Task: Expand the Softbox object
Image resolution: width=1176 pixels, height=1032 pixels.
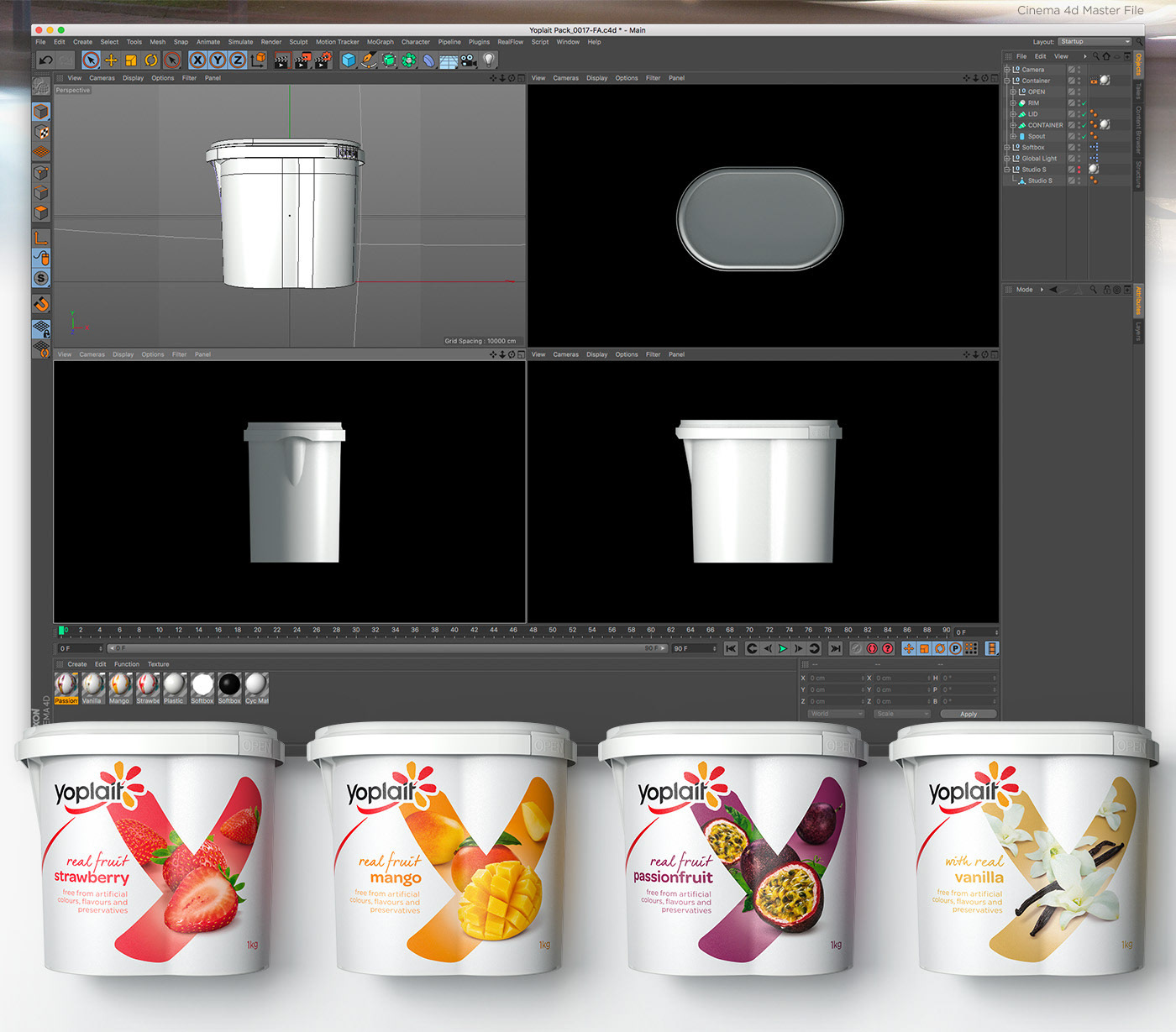Action: [x=1007, y=147]
